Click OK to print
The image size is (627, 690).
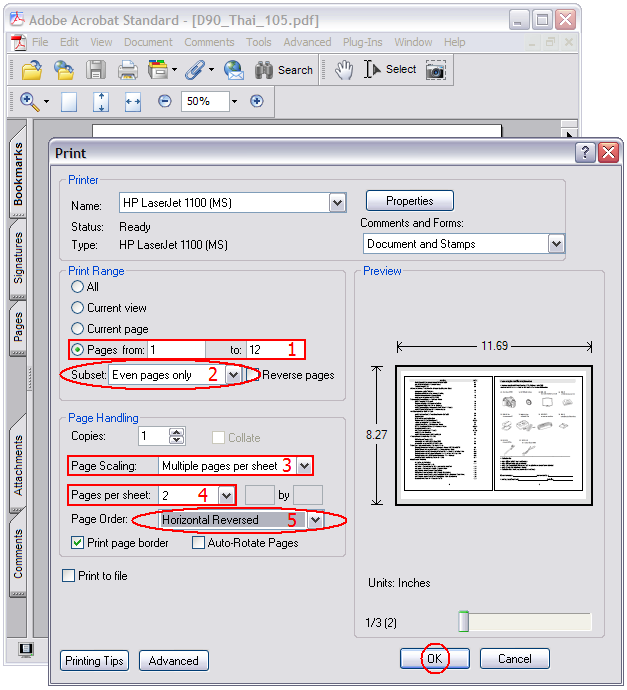(x=435, y=659)
